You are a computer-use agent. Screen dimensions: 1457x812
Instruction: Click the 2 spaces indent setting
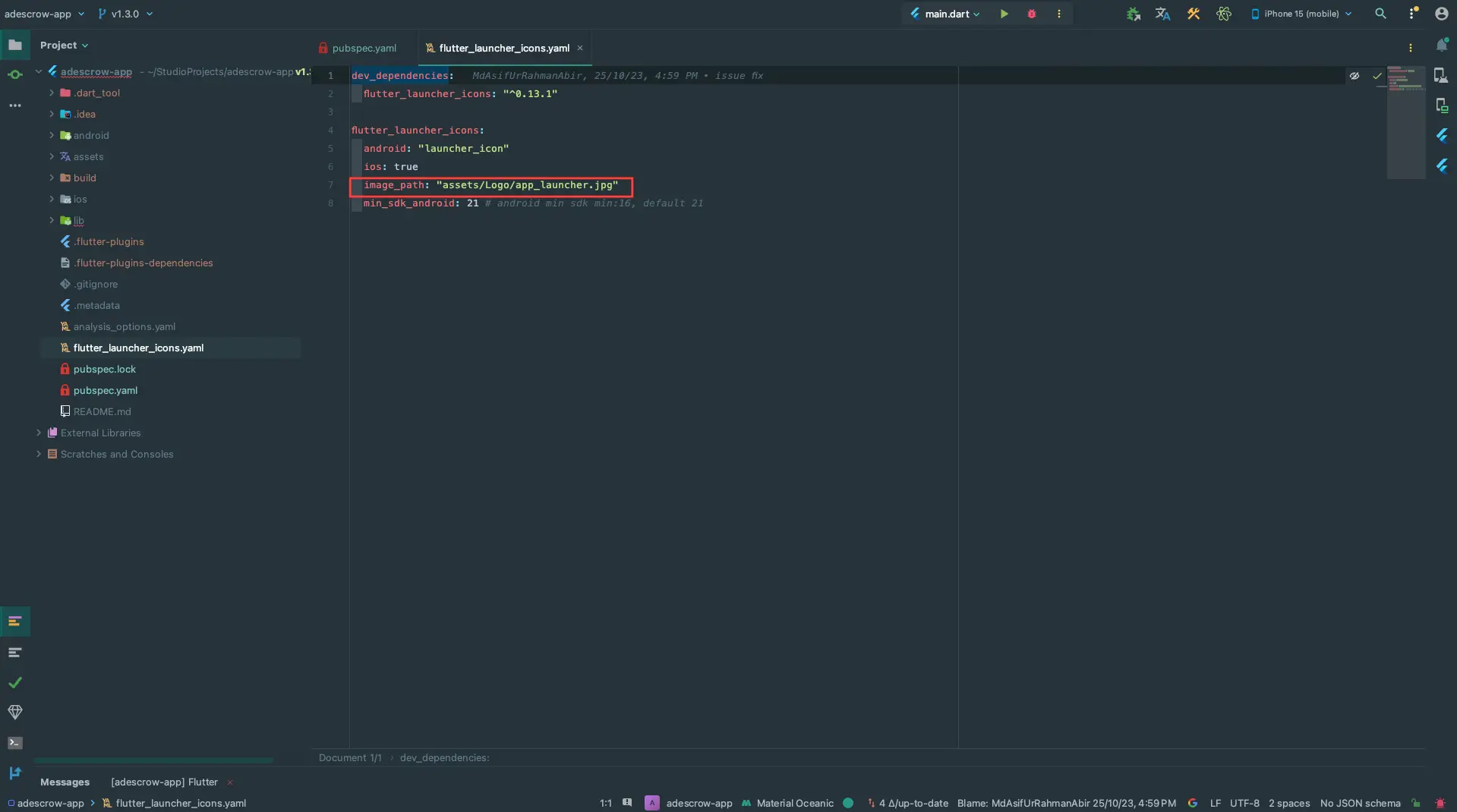[1288, 803]
